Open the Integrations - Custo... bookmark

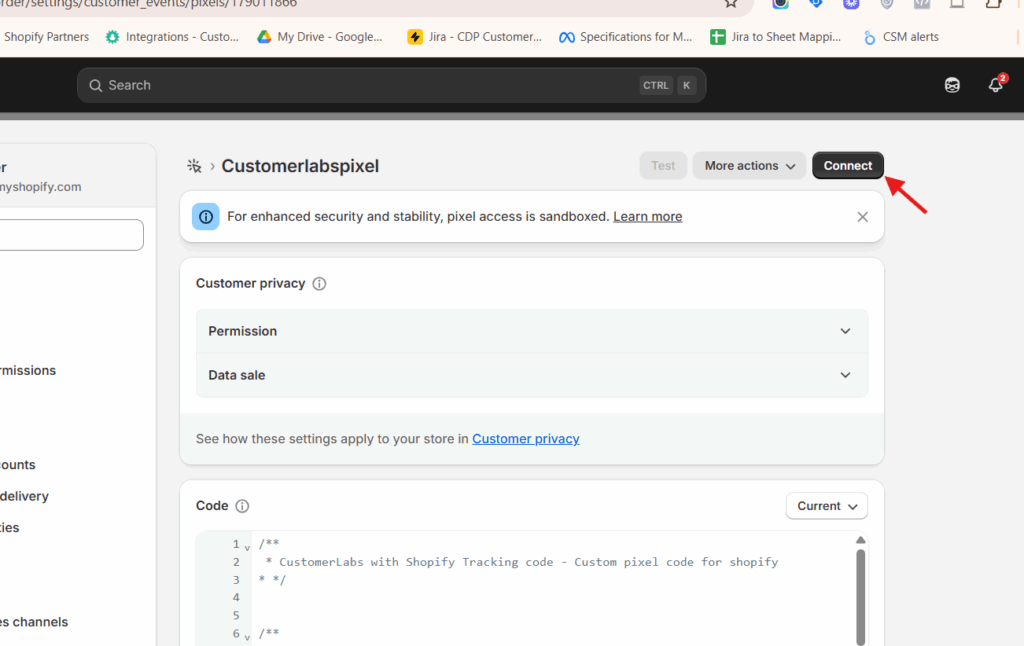tap(172, 37)
